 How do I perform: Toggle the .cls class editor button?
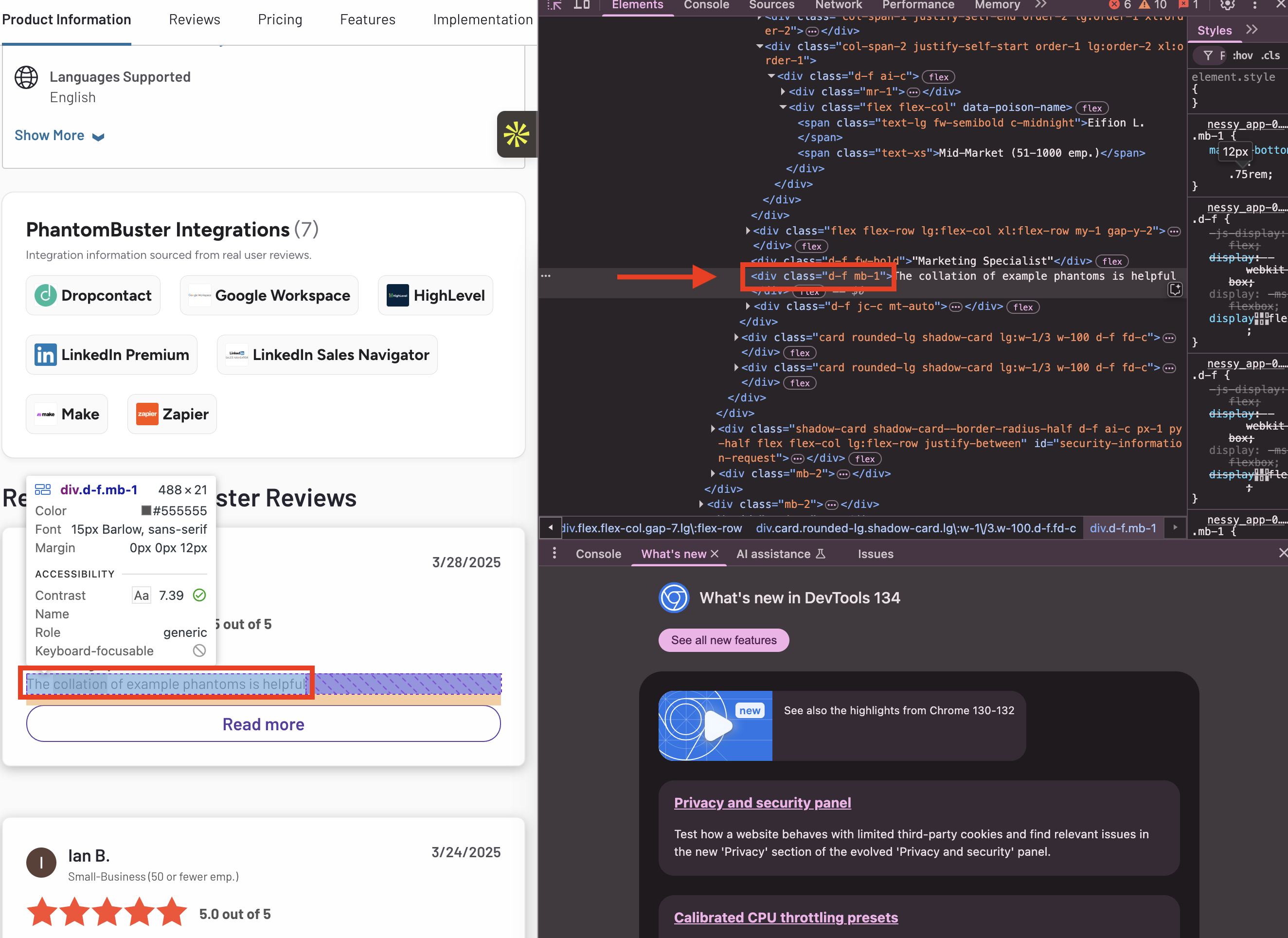(x=1270, y=55)
